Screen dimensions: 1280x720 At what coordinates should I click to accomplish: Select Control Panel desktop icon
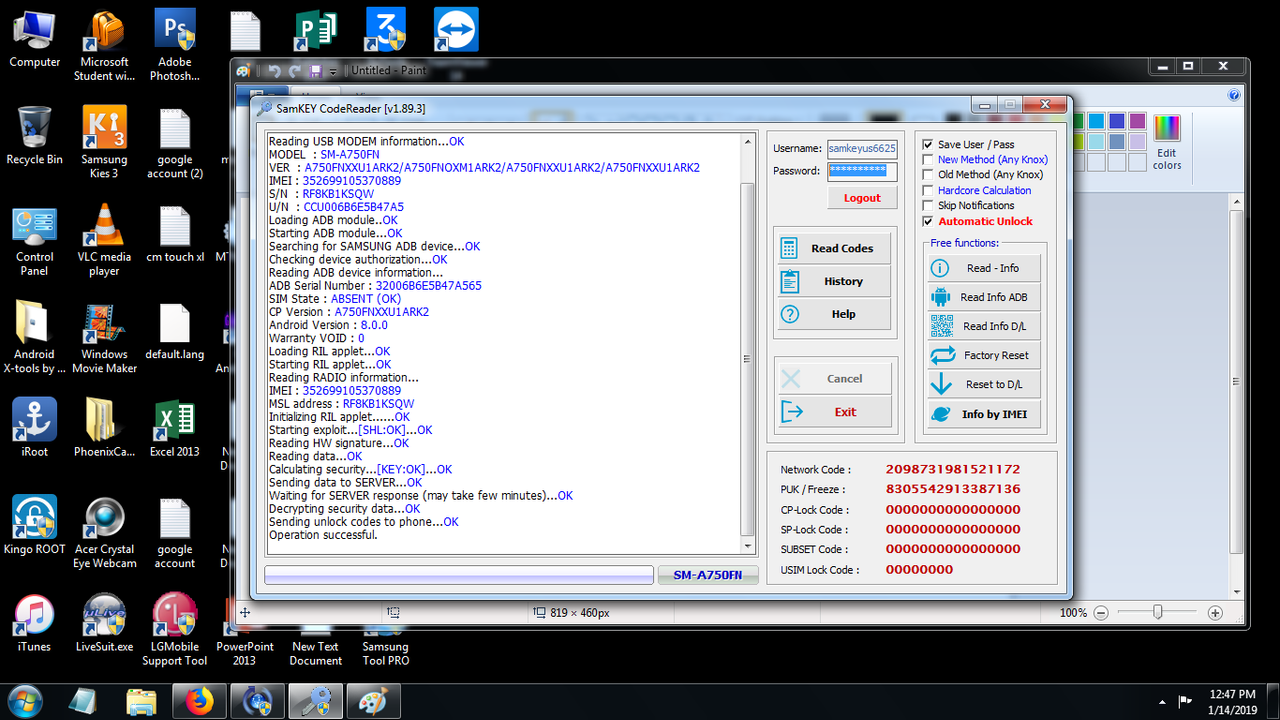tap(34, 241)
